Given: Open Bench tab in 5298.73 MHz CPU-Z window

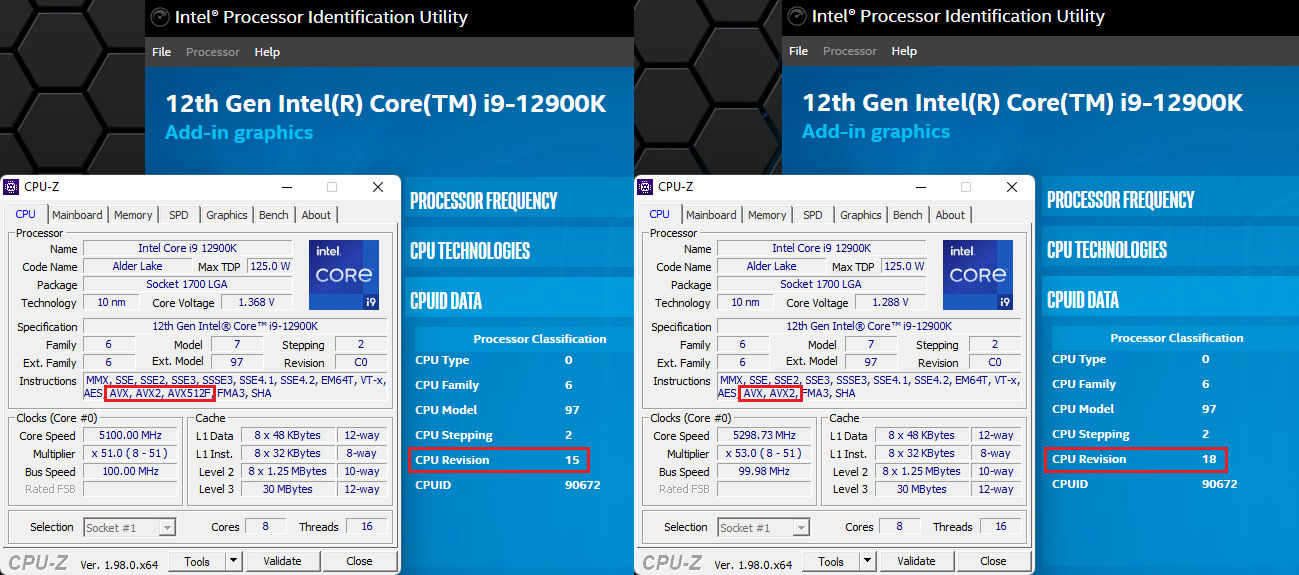Looking at the screenshot, I should 908,215.
